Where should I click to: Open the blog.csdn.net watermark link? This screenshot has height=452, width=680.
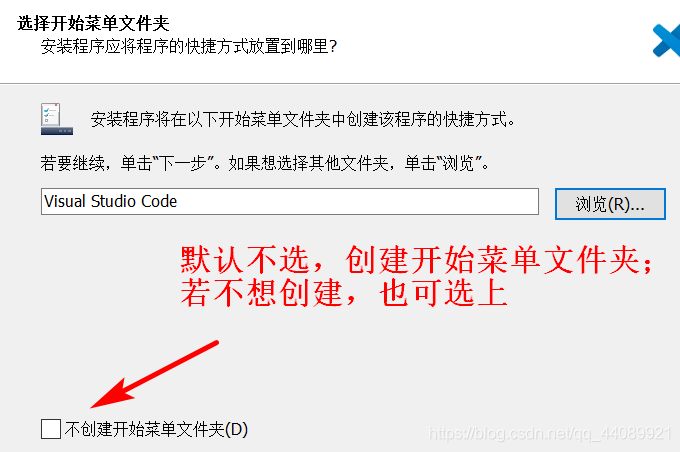pos(550,433)
